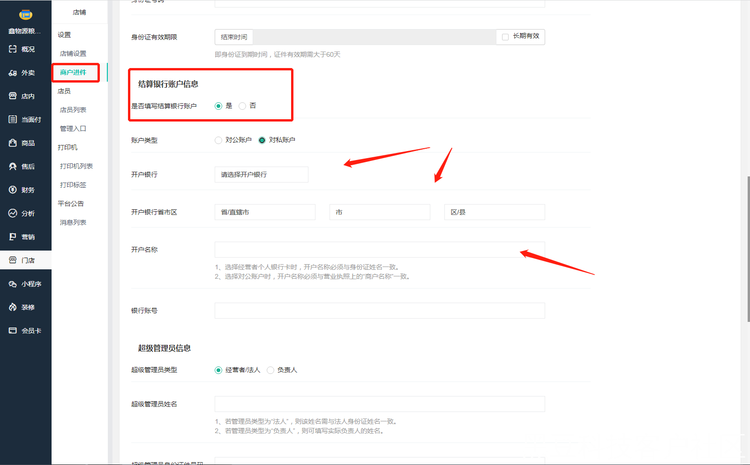Open 店内 in-store icon in sidebar
750x465 pixels.
(13, 96)
